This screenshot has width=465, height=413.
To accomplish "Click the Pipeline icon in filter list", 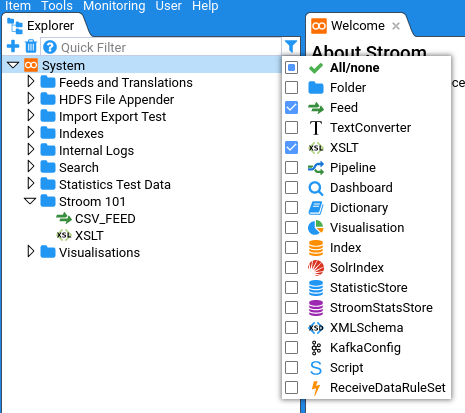I will click(316, 168).
